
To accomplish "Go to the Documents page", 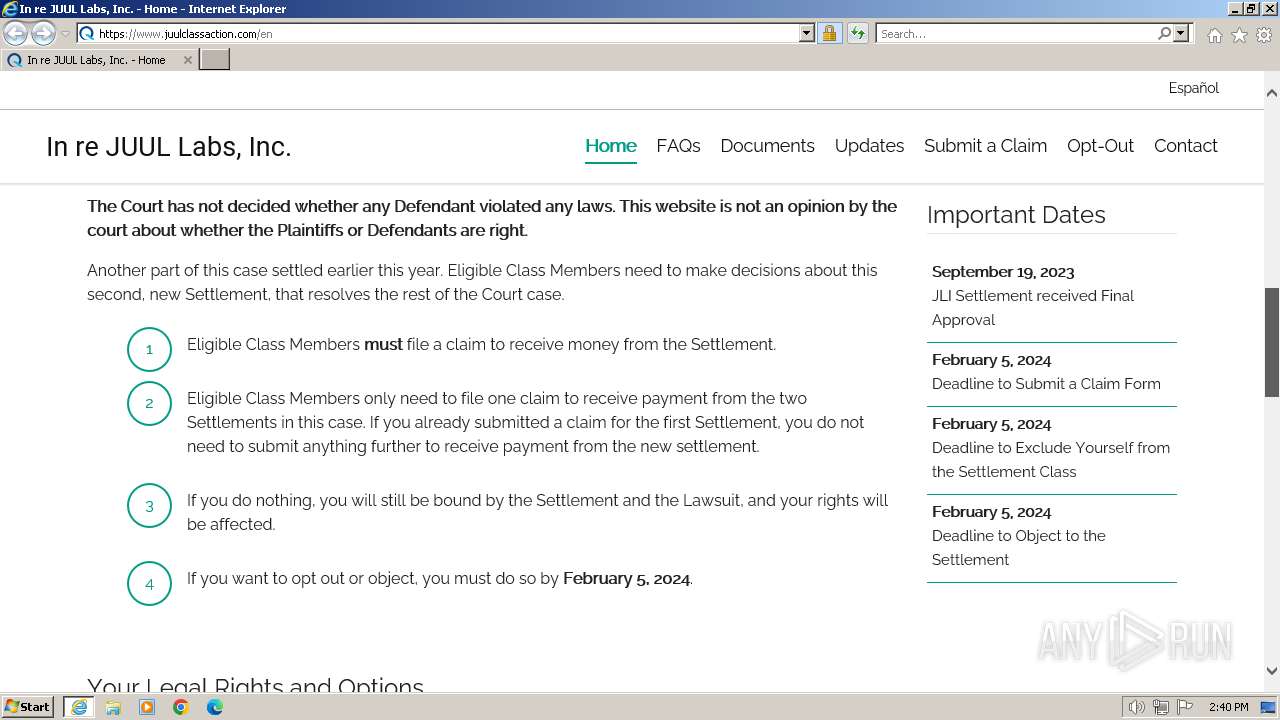I will click(767, 145).
